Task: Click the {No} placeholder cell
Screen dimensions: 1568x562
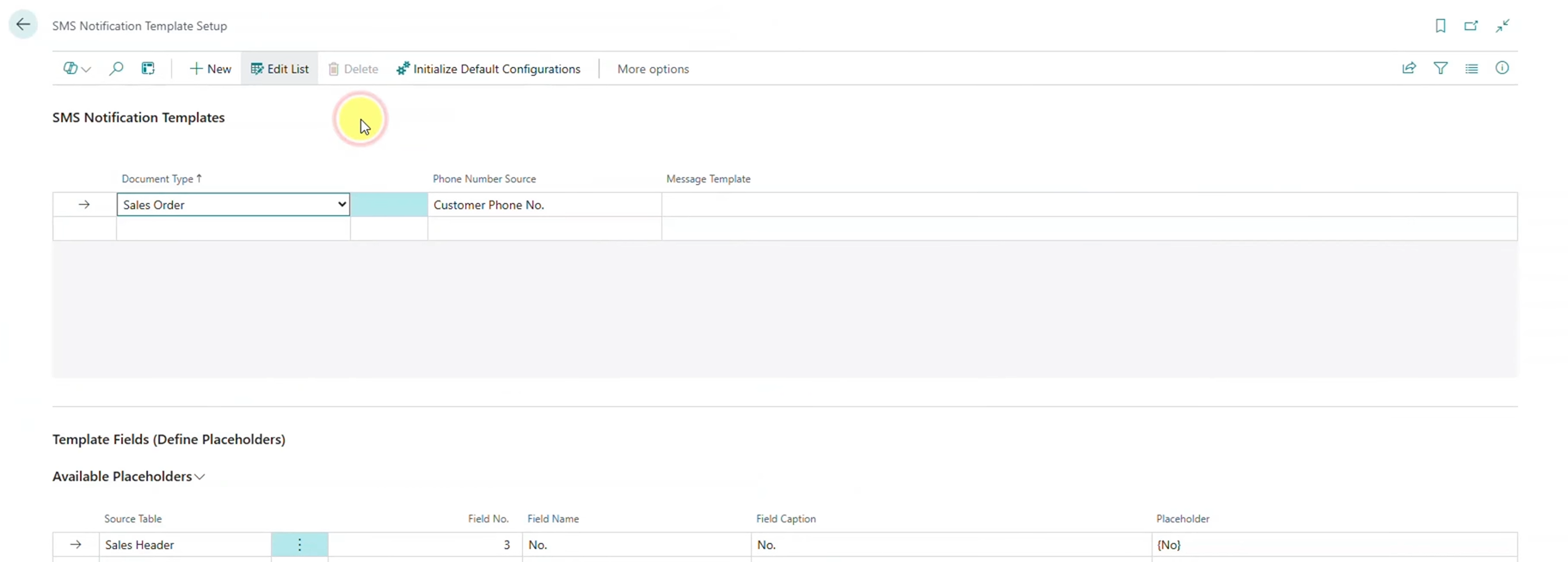Action: 1334,545
